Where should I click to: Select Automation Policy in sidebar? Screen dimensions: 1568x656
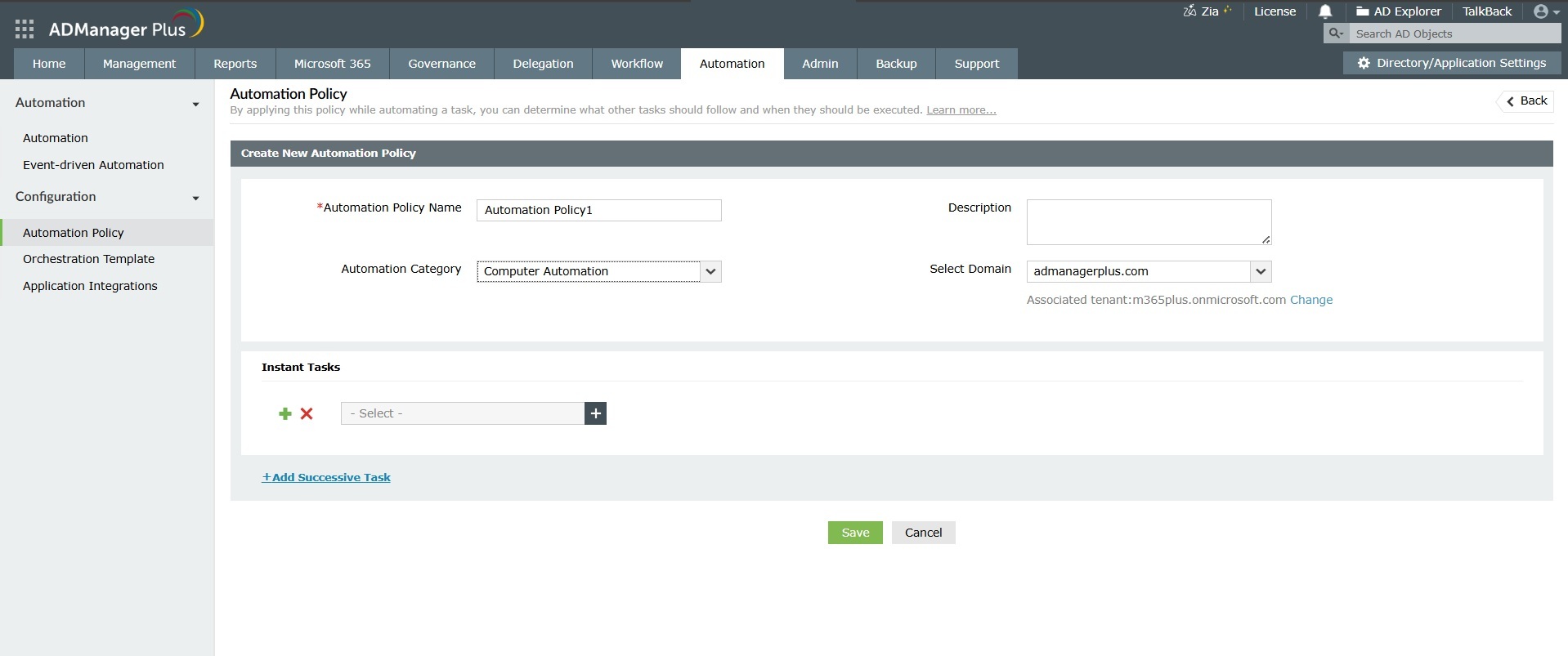pyautogui.click(x=107, y=233)
